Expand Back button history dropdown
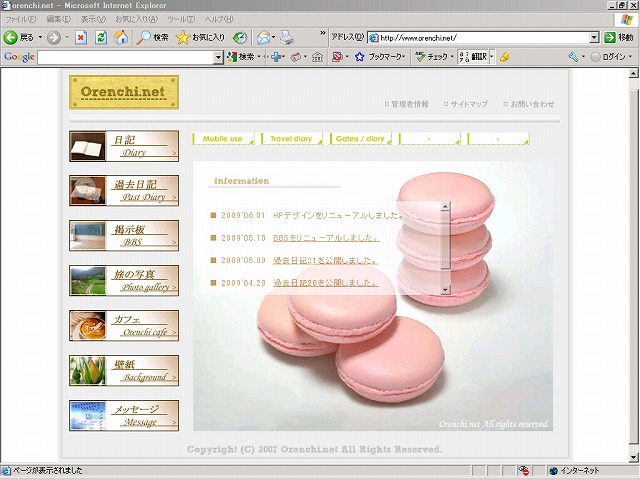This screenshot has height=480, width=640. (x=40, y=38)
